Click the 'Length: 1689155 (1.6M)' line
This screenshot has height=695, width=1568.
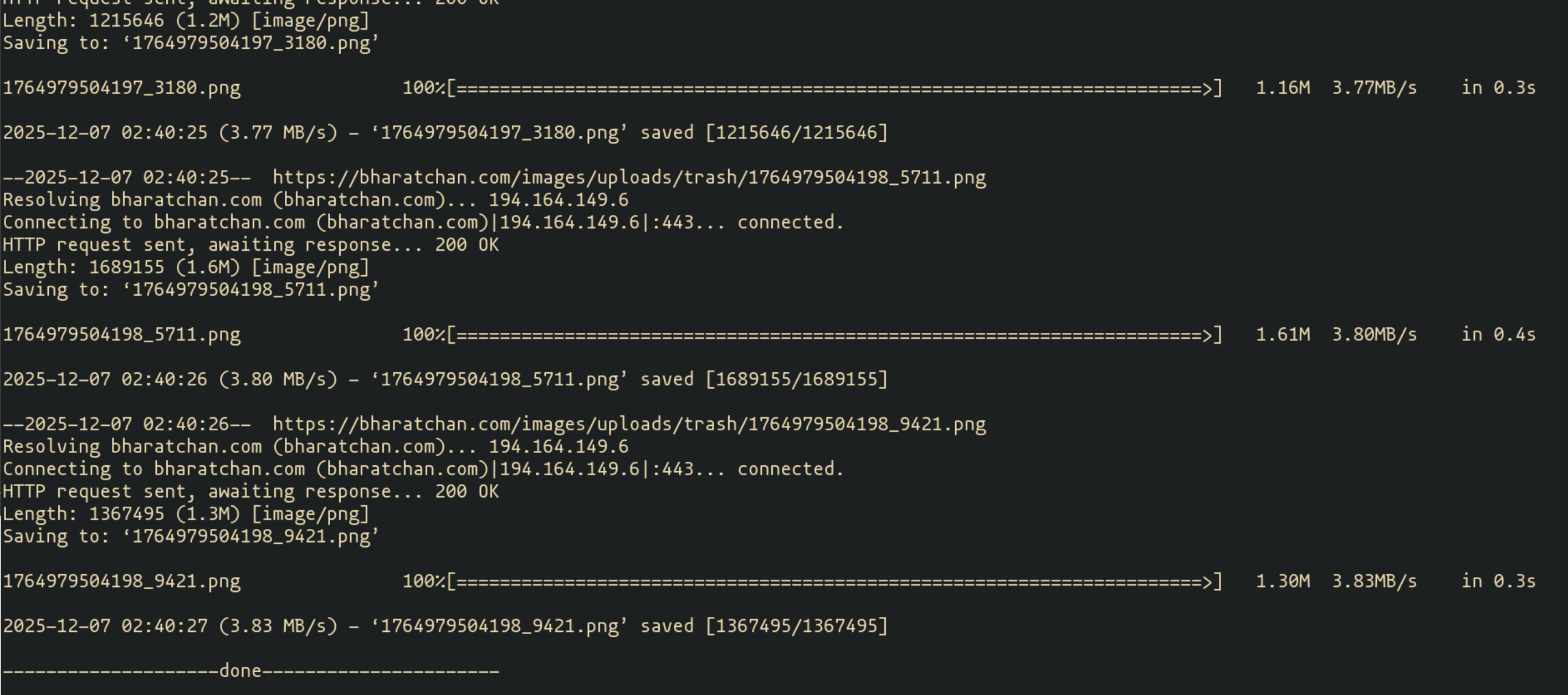click(x=186, y=267)
